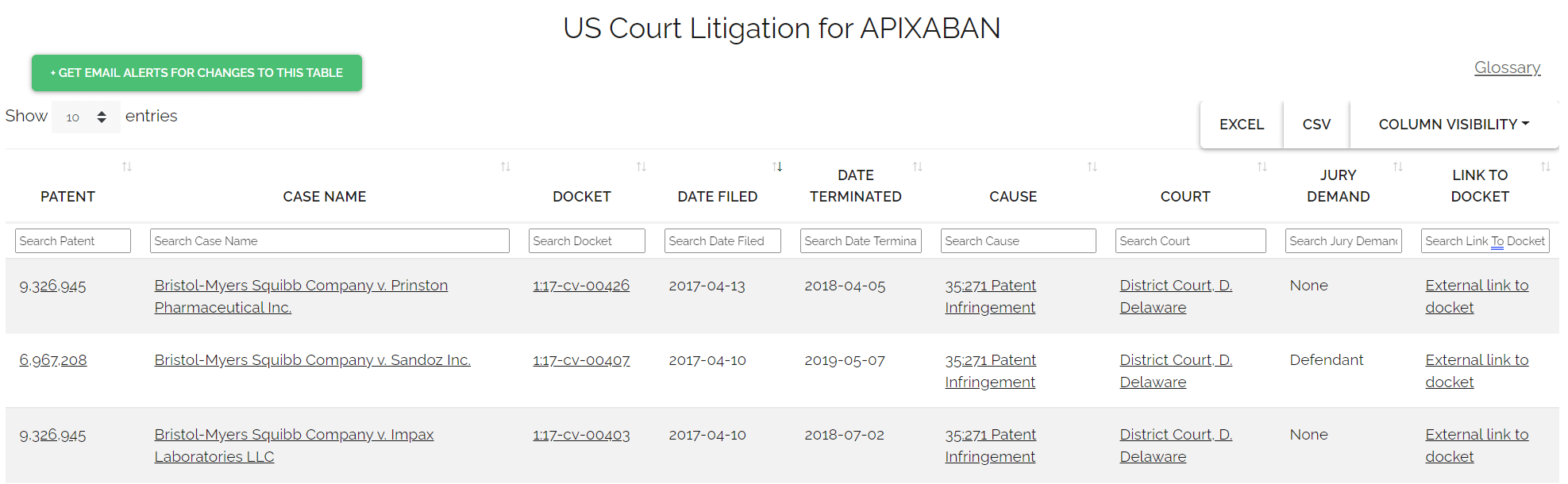
Task: Sort by Patent column arrows icon
Action: (x=127, y=167)
